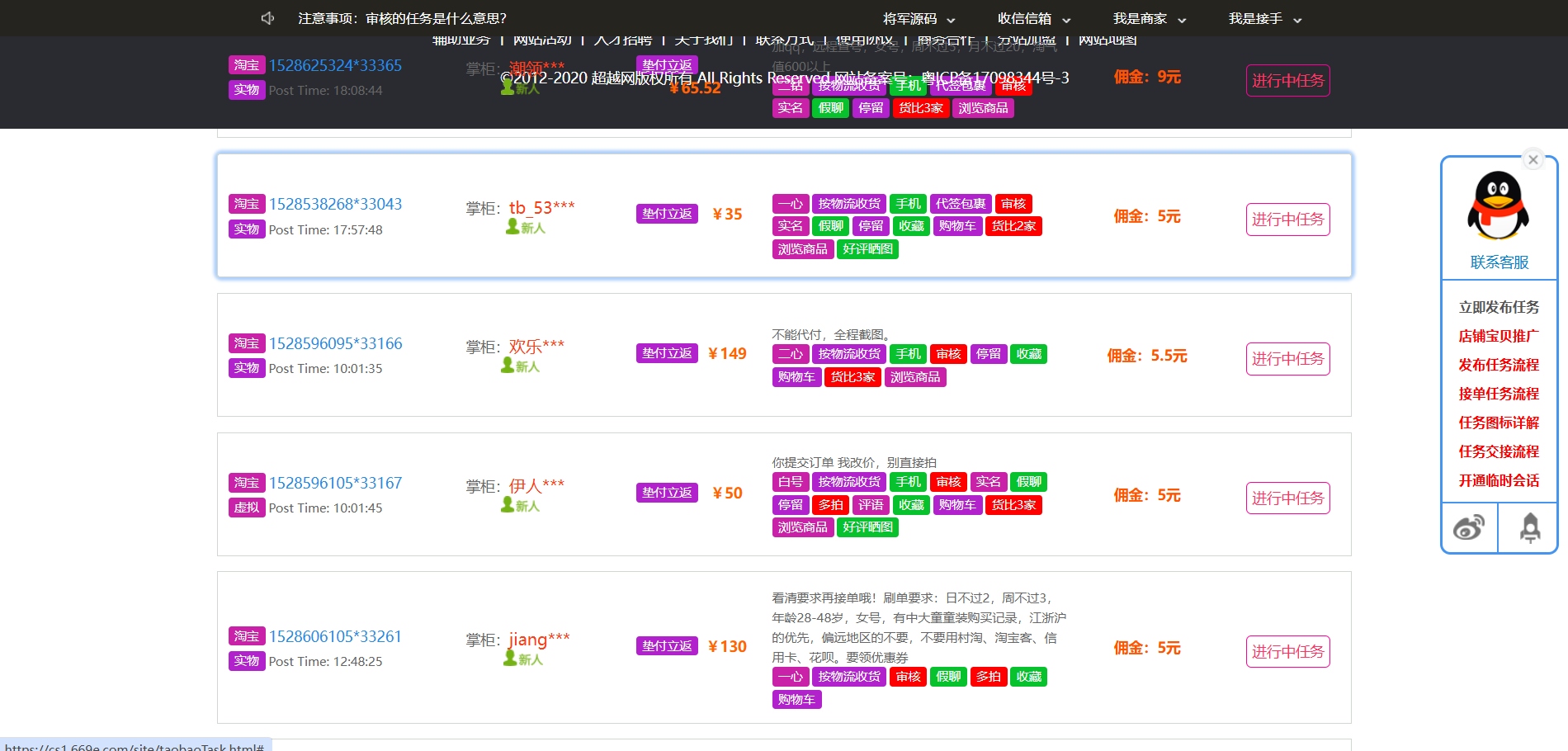Click the 白号 tag in 伊人*** task
Viewport: 1568px width, 751px height.
tap(790, 482)
